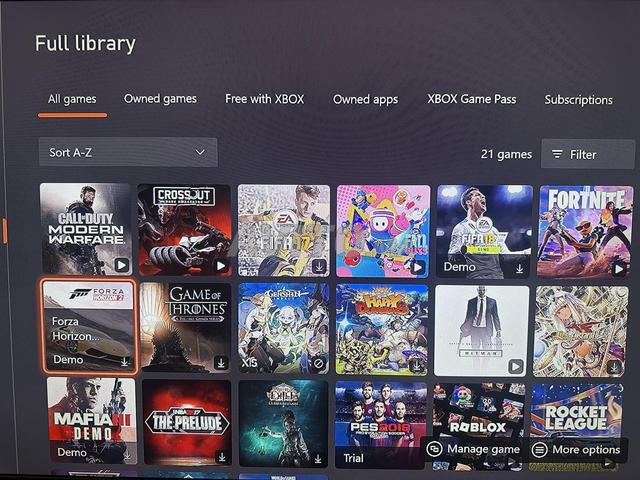
Task: Click play icon on Fall Guys tile
Action: (x=418, y=267)
